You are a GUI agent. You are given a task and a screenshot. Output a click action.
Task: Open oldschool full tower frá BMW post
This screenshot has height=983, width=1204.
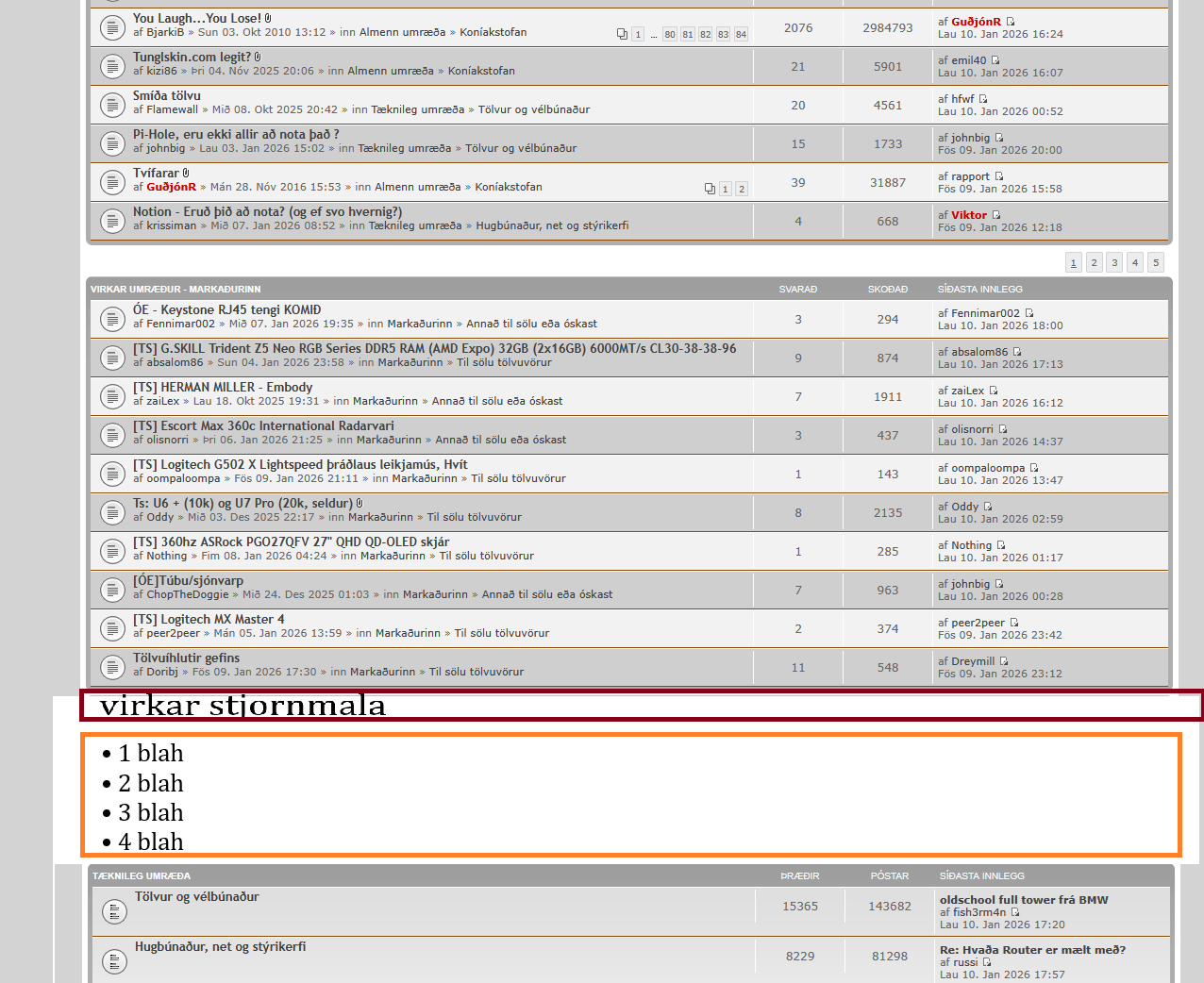click(1024, 900)
